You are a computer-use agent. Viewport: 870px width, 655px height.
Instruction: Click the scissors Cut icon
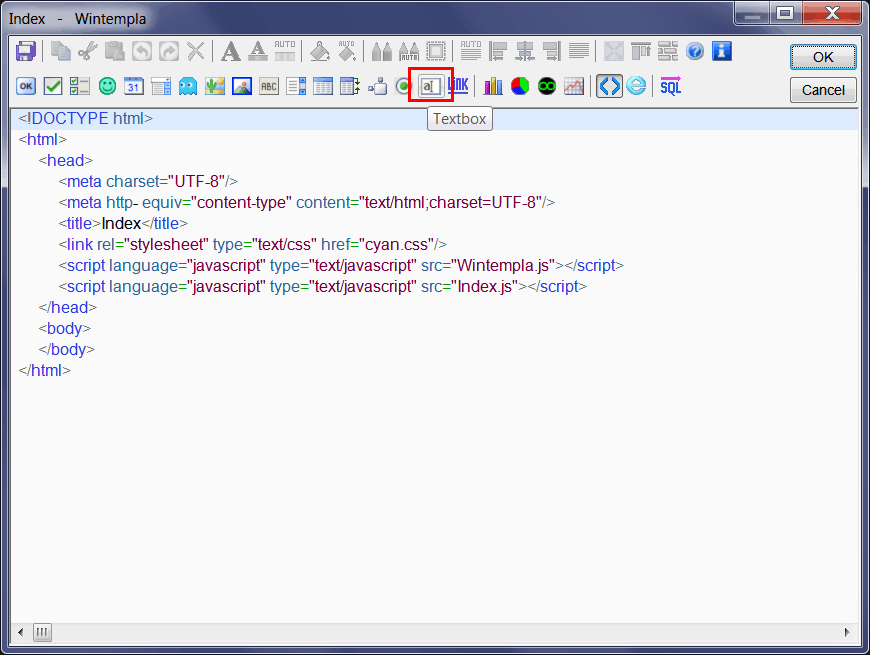point(88,52)
